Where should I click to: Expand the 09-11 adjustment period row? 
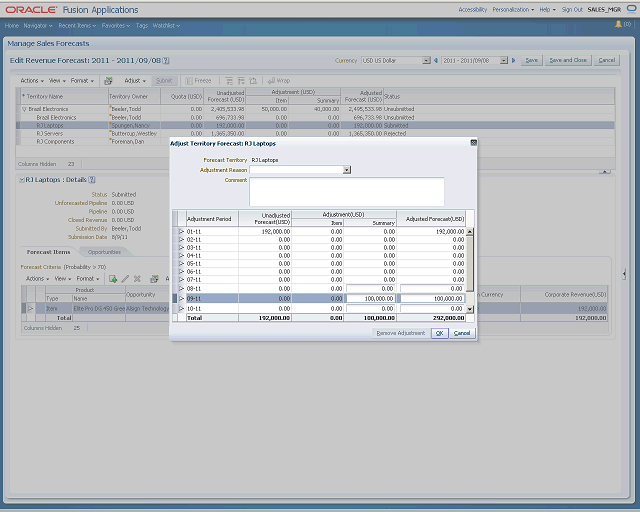[182, 298]
